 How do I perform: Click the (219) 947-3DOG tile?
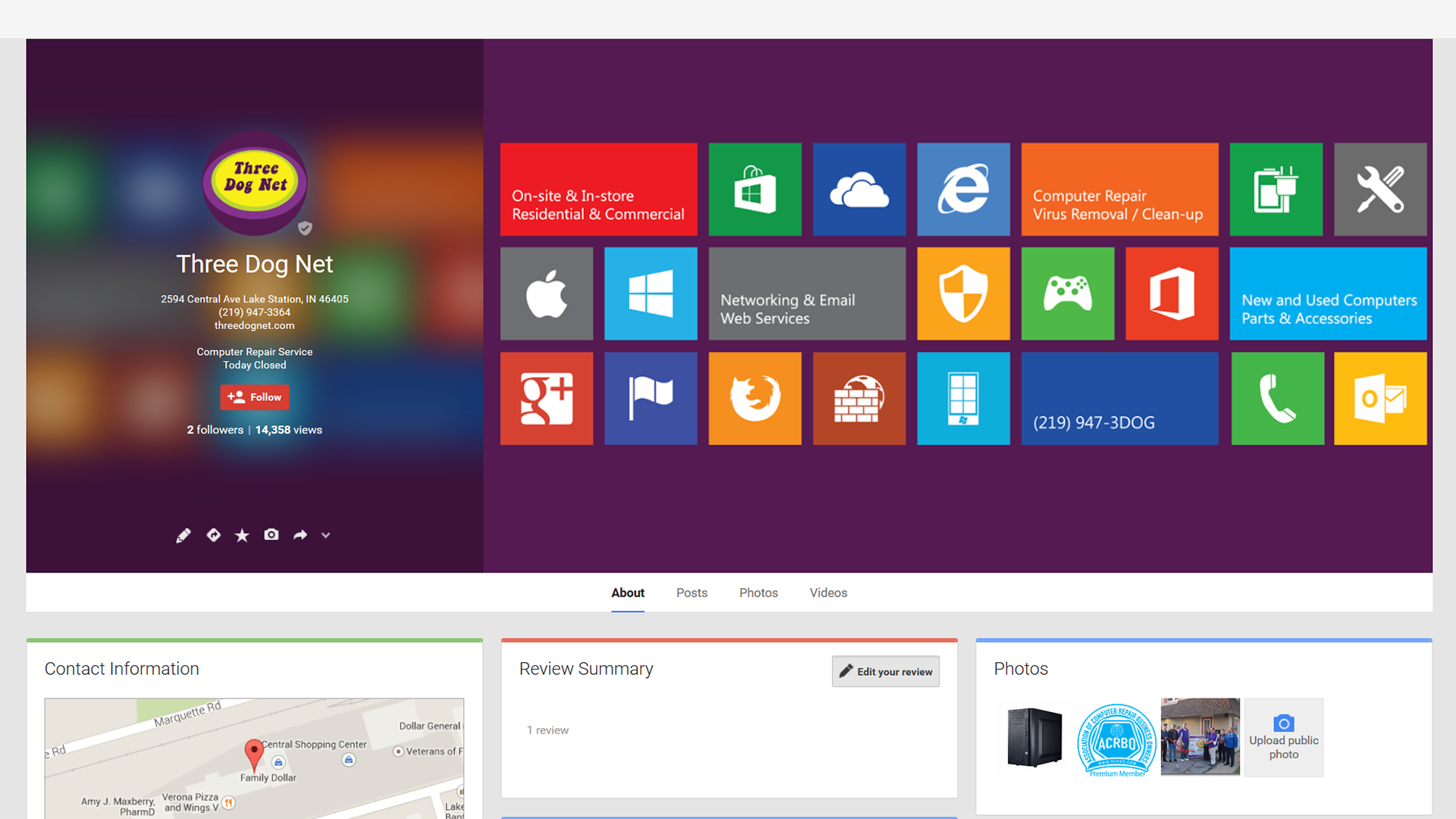pos(1120,398)
